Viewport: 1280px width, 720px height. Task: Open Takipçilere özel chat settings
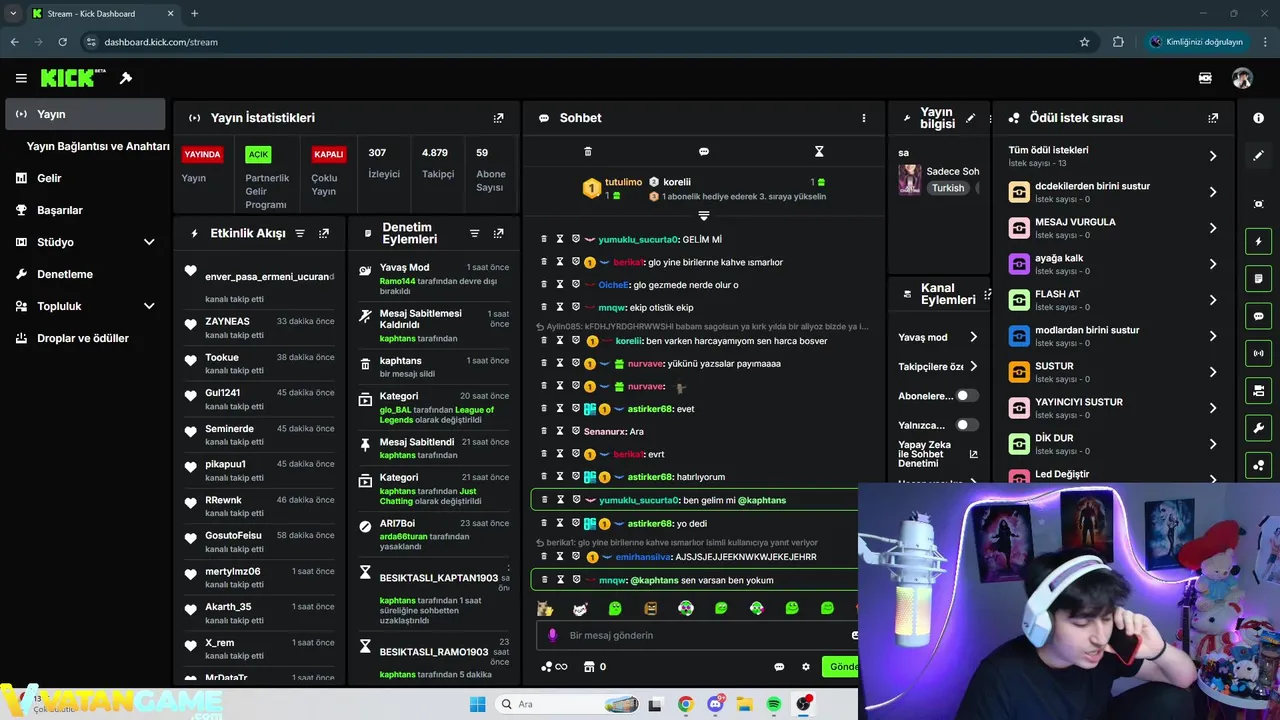coord(938,367)
